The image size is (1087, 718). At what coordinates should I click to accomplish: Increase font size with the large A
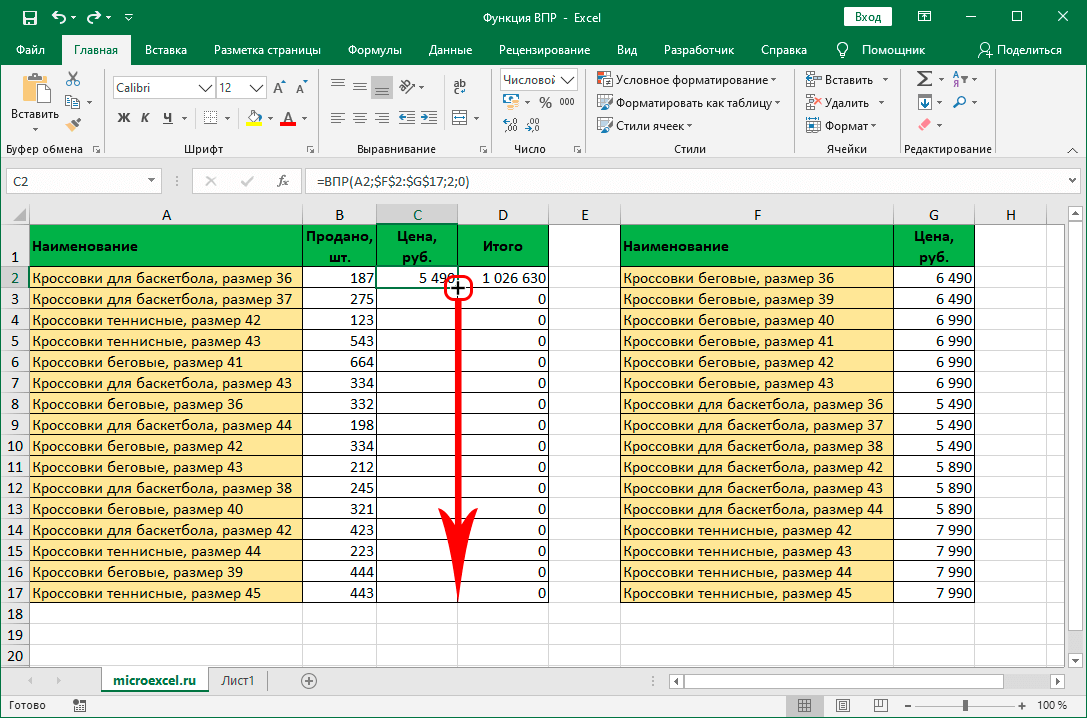(x=279, y=88)
